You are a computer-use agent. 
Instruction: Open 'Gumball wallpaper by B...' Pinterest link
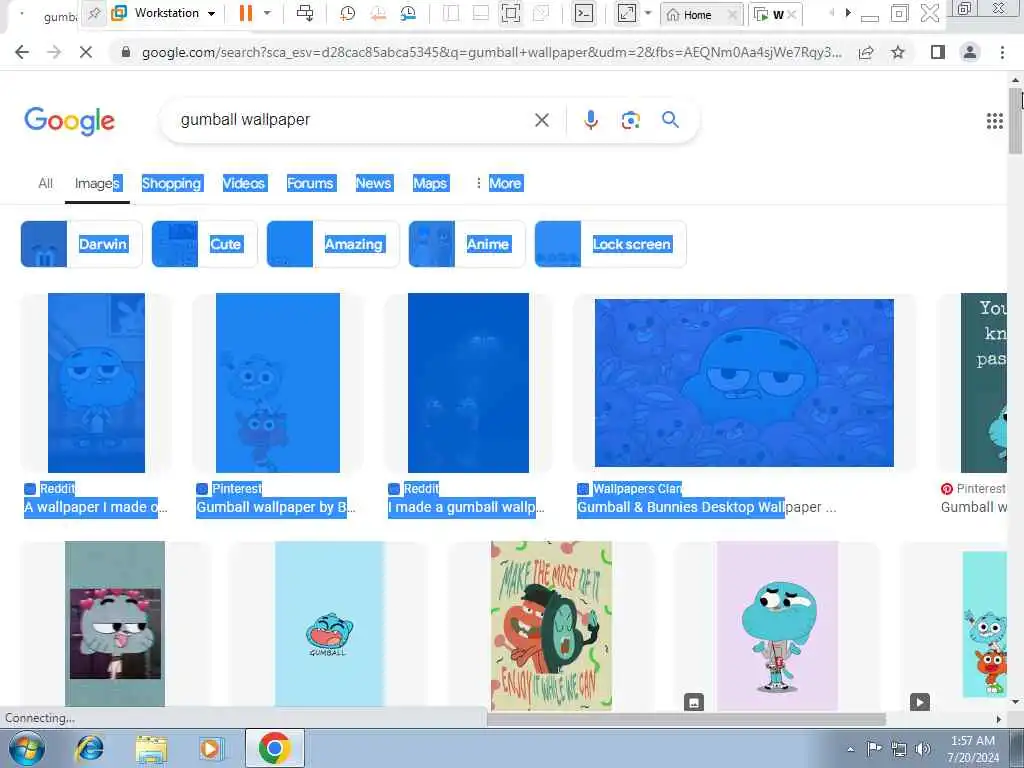(x=276, y=507)
